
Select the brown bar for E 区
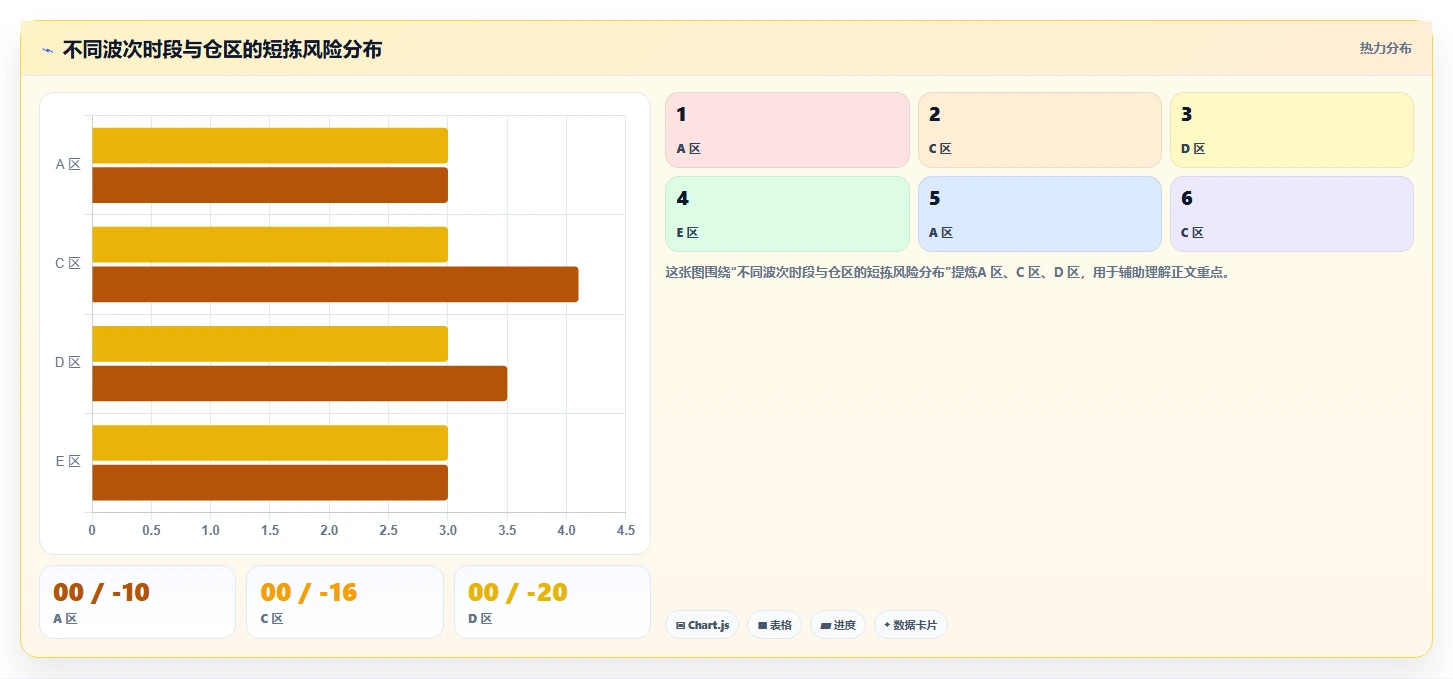point(270,483)
